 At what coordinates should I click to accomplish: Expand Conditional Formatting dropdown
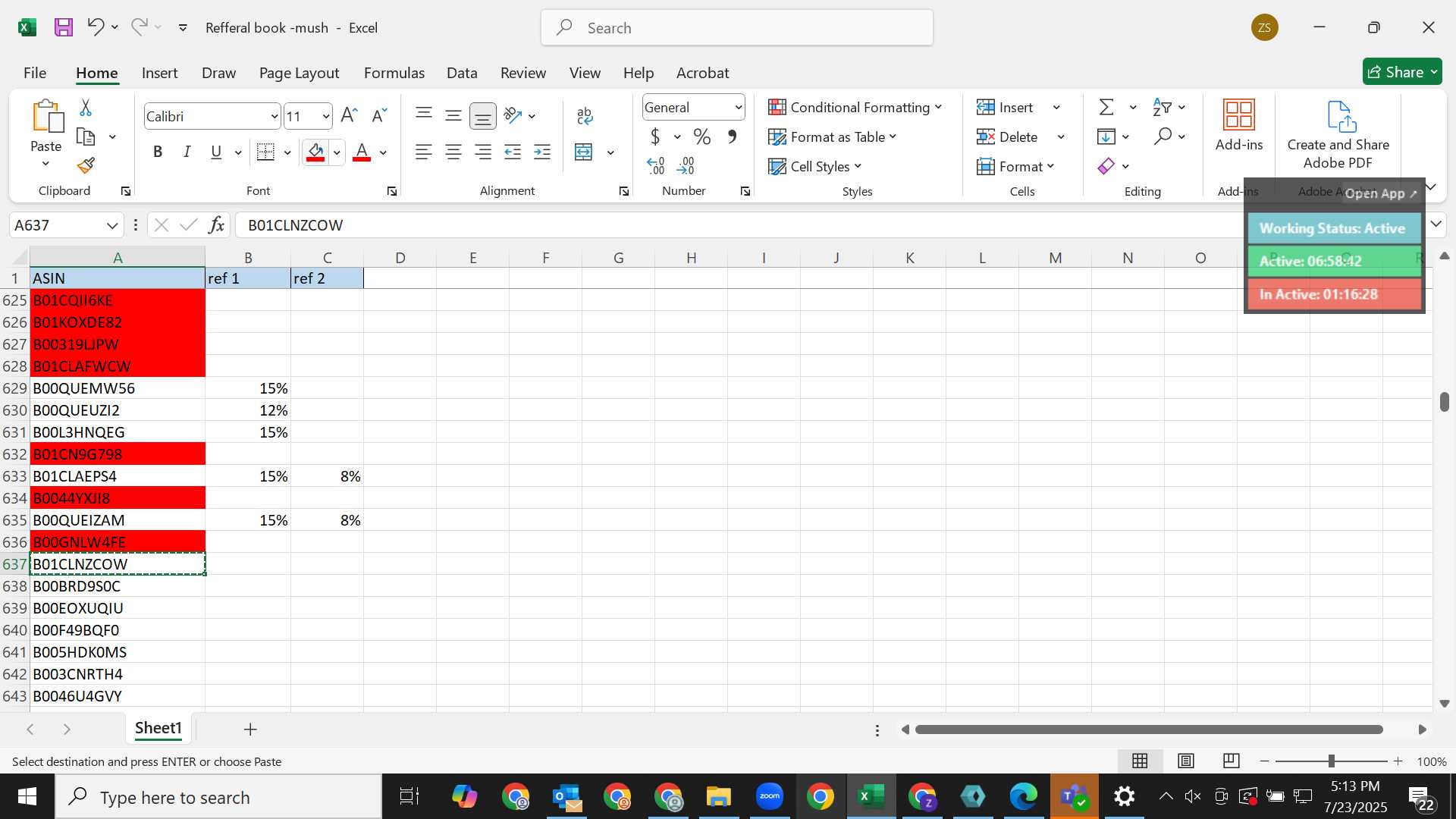939,107
